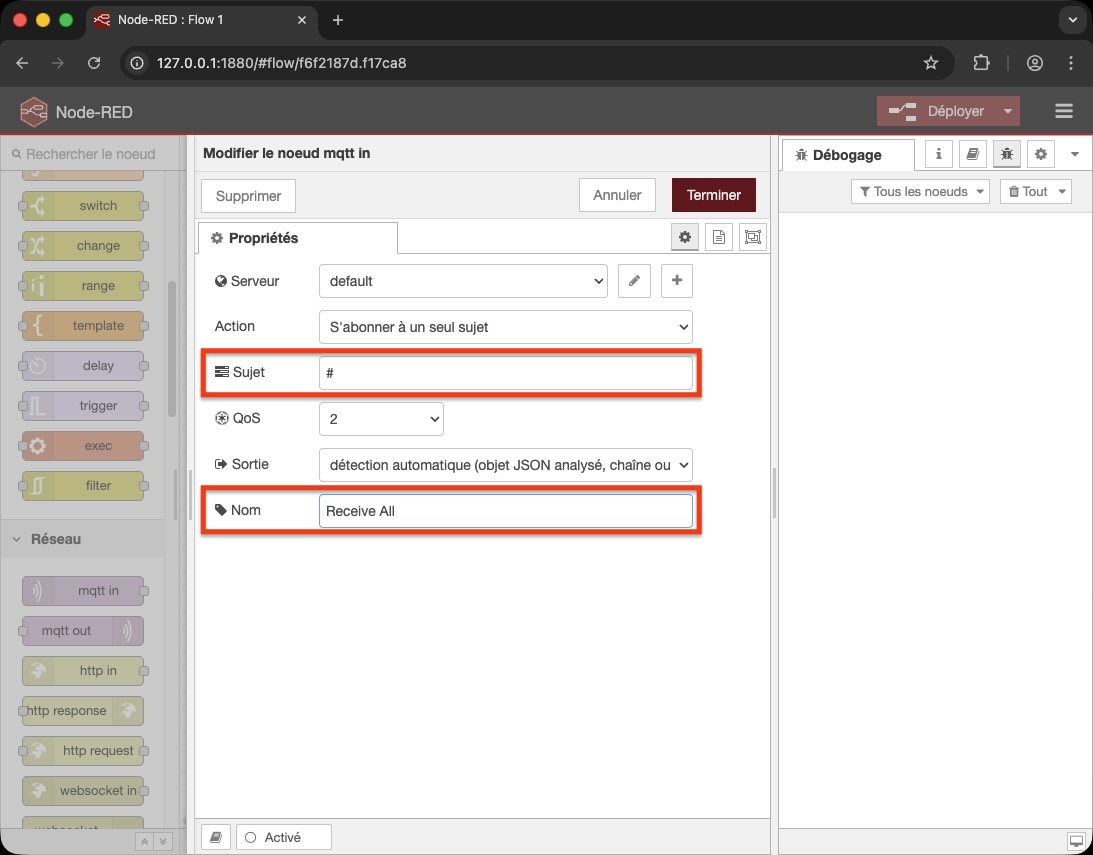1093x855 pixels.
Task: Open the information sidebar panel icon
Action: click(x=938, y=154)
